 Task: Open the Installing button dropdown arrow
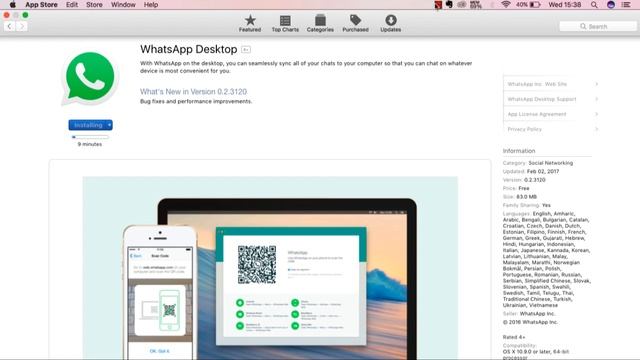pos(109,125)
